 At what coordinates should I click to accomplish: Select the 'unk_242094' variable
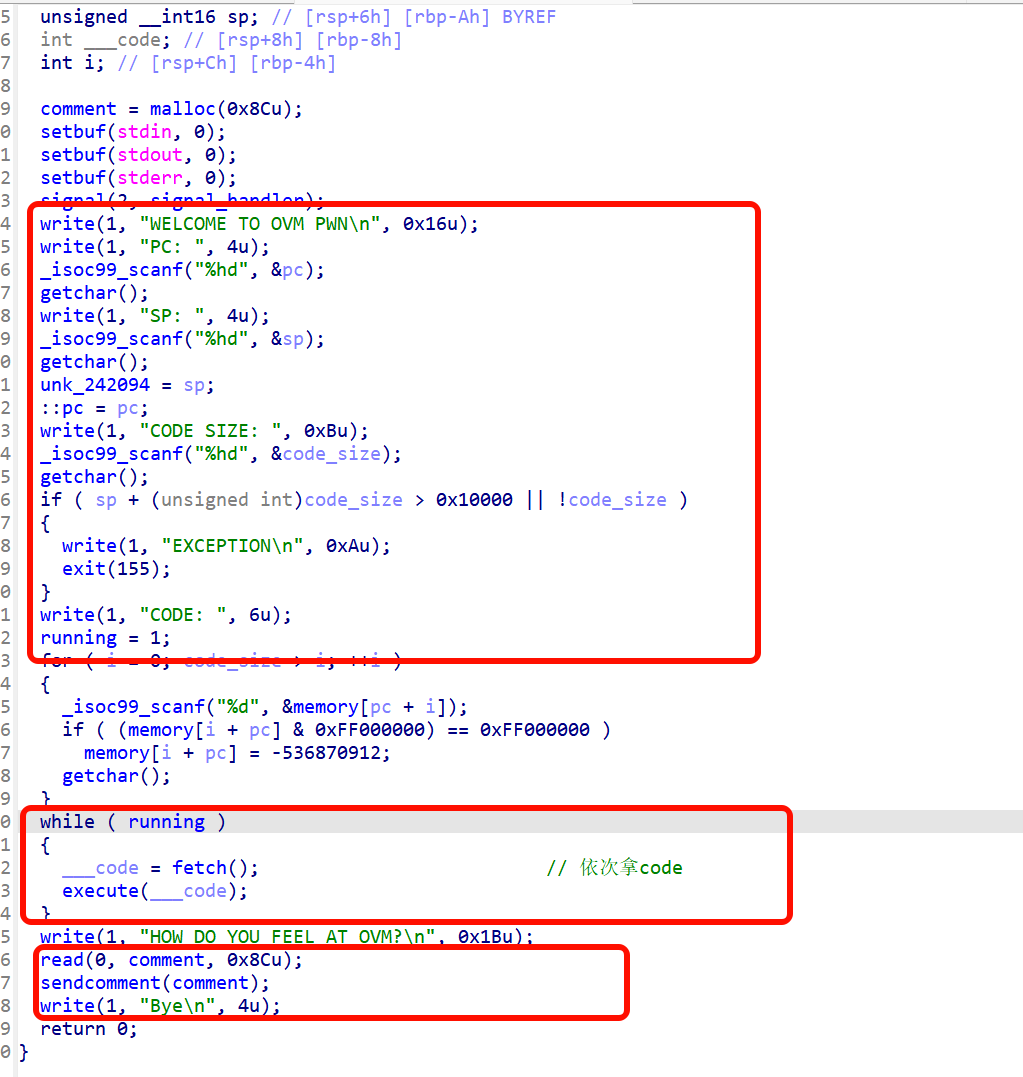[95, 385]
